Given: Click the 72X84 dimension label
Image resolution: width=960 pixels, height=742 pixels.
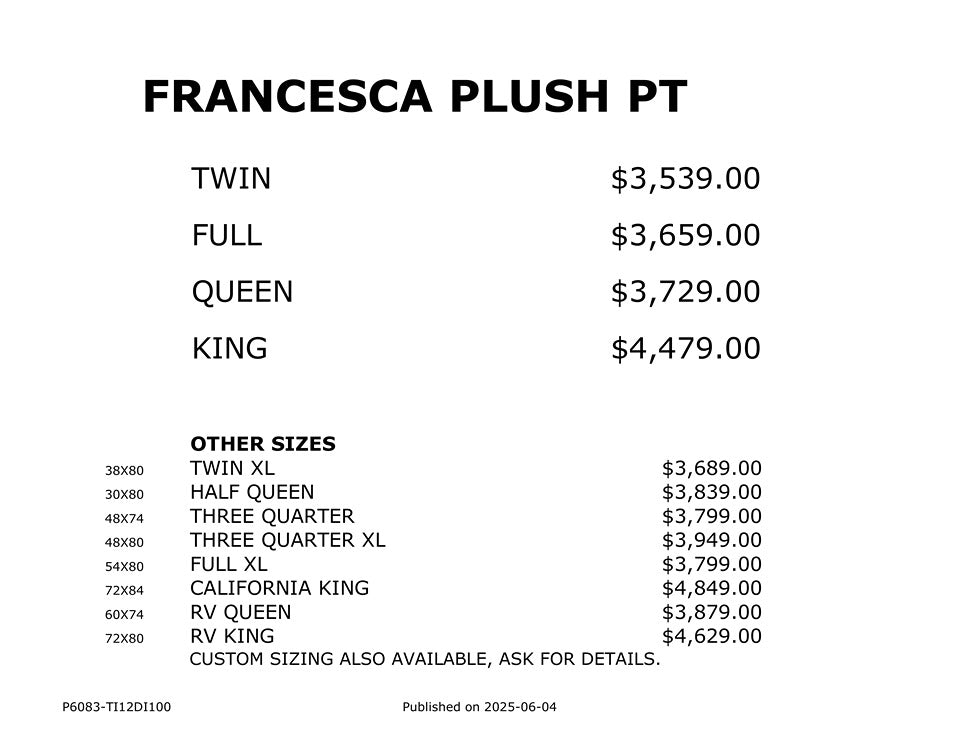Looking at the screenshot, I should [124, 590].
